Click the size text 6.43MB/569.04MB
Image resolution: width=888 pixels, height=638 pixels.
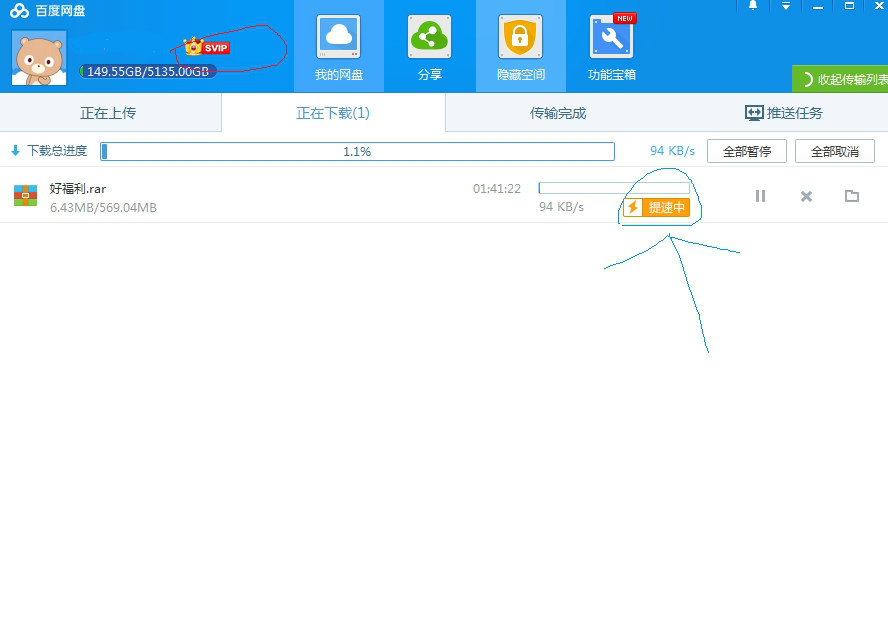pos(103,208)
